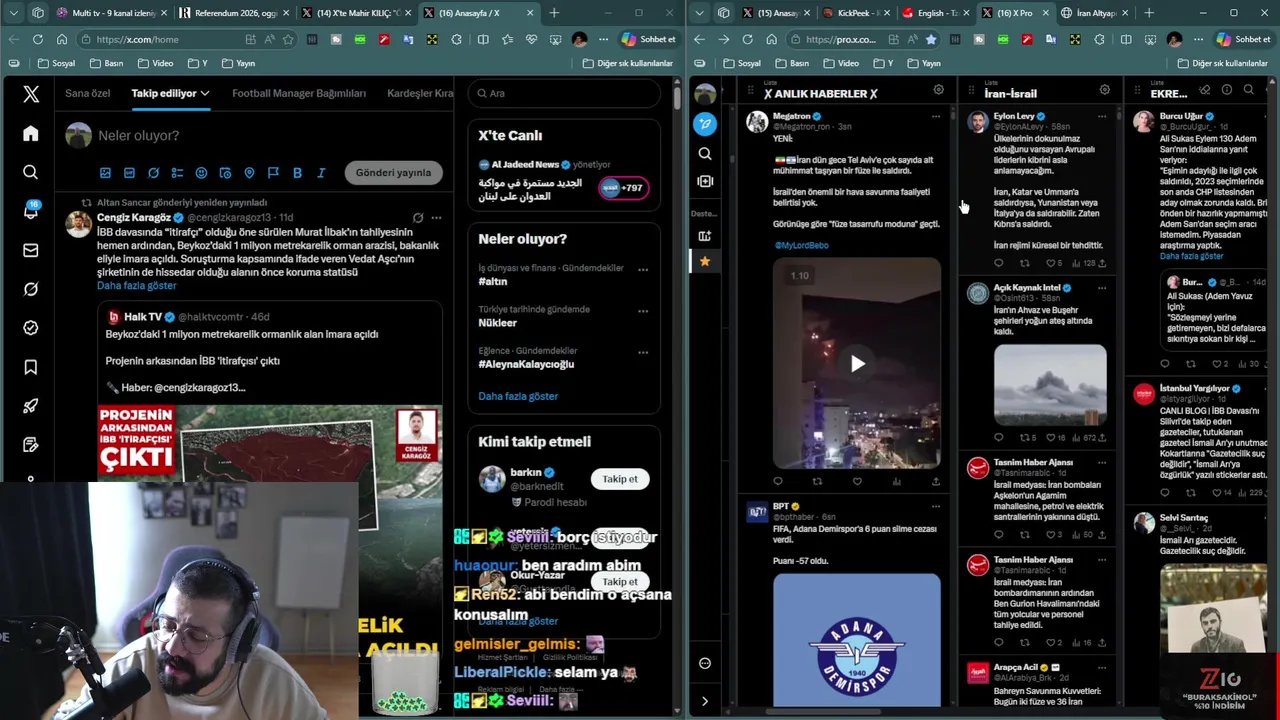Screen dimensions: 1280x720
Task: Open @MyLordBebo mention in Megatron tweet
Action: (801, 245)
